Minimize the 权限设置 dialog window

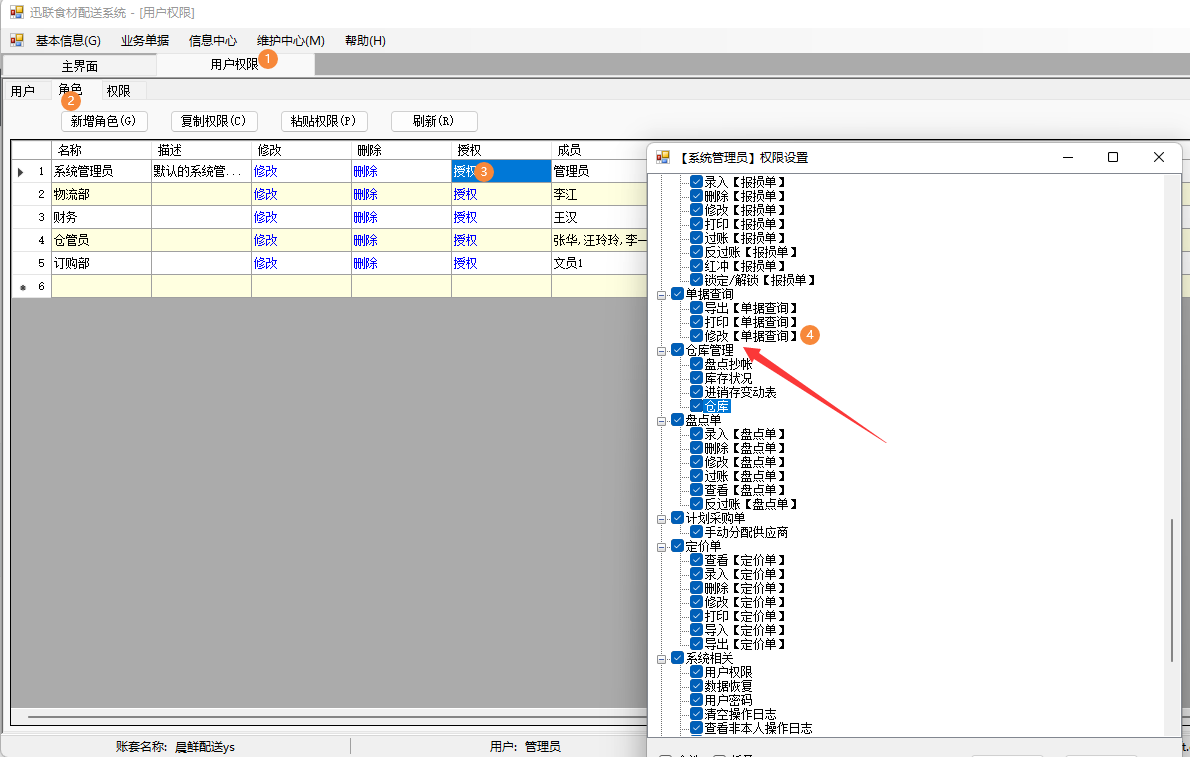pos(1068,157)
